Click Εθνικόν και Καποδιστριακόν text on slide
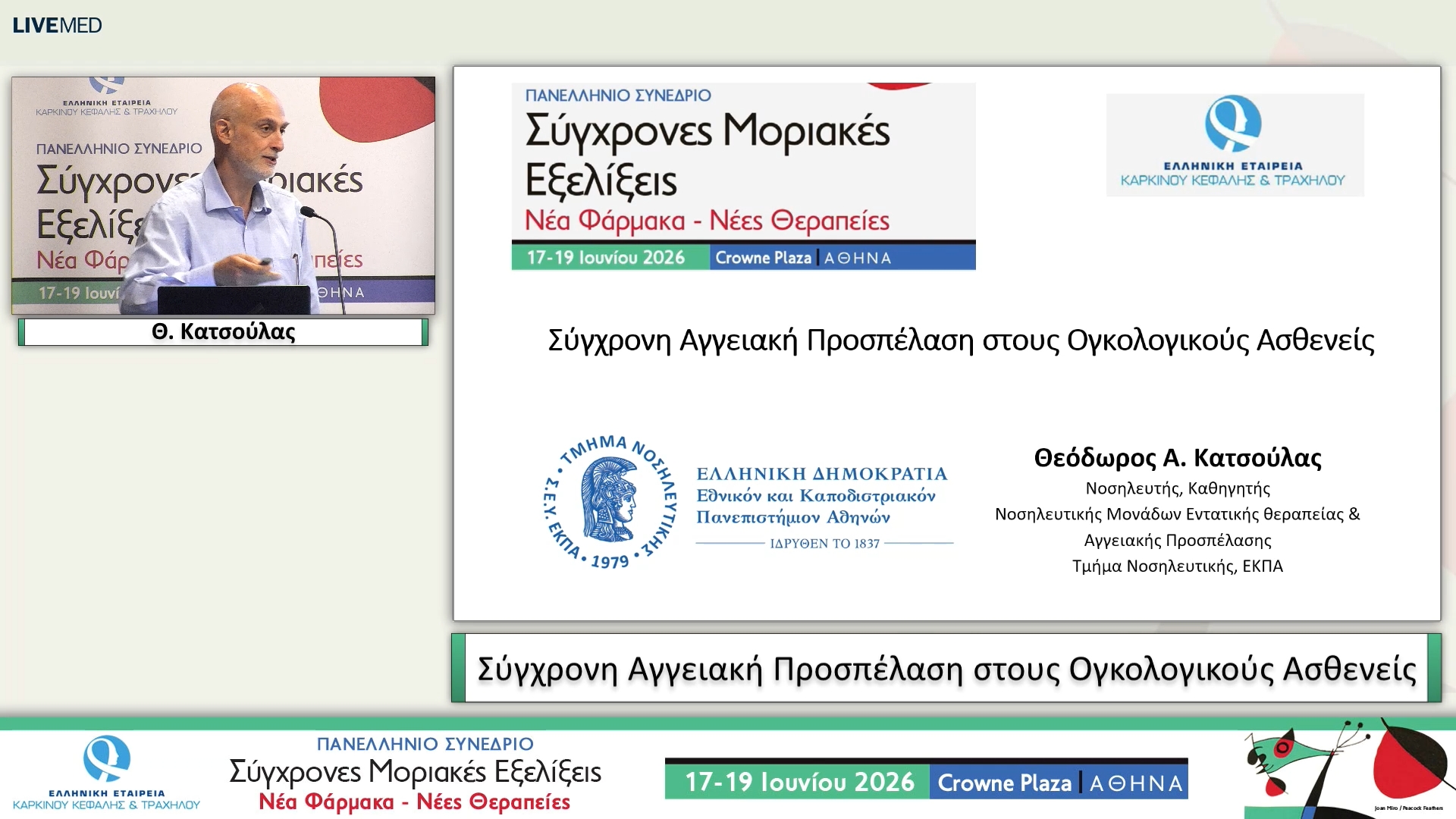Screen dimensions: 1456x819 pos(816,496)
